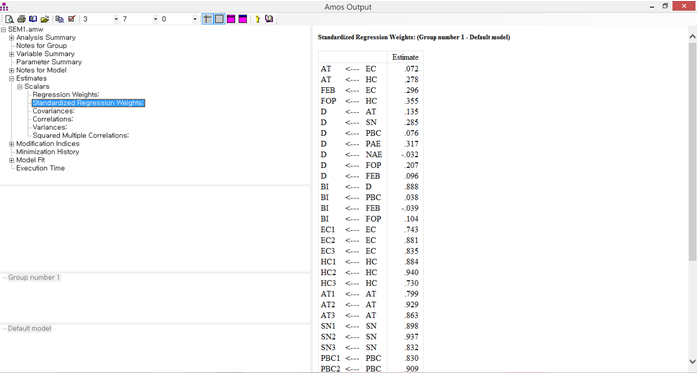This screenshot has height=373, width=699.
Task: Click the output pane scroll down arrow
Action: tap(693, 361)
